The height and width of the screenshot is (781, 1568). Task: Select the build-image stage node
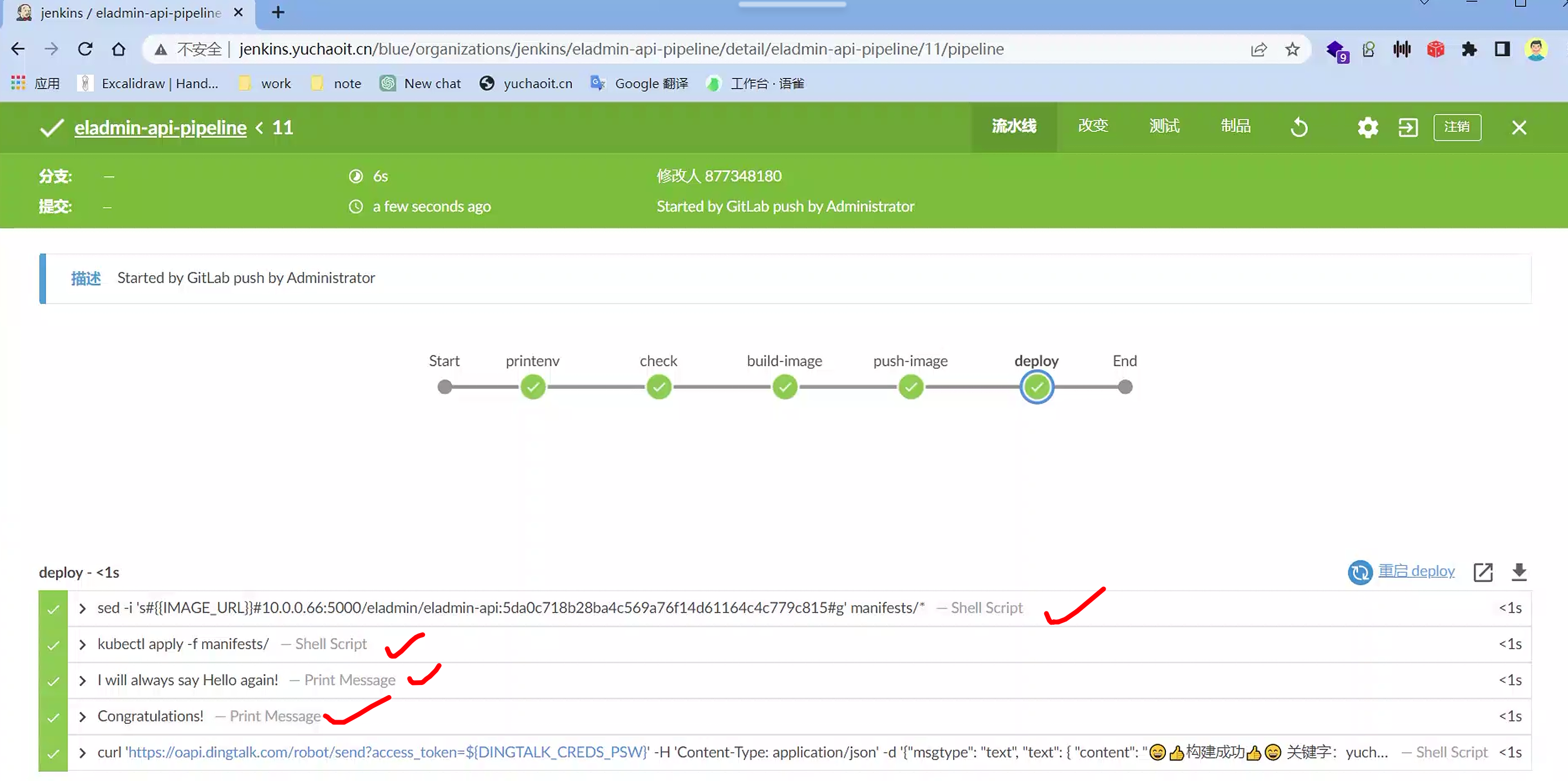click(x=785, y=387)
